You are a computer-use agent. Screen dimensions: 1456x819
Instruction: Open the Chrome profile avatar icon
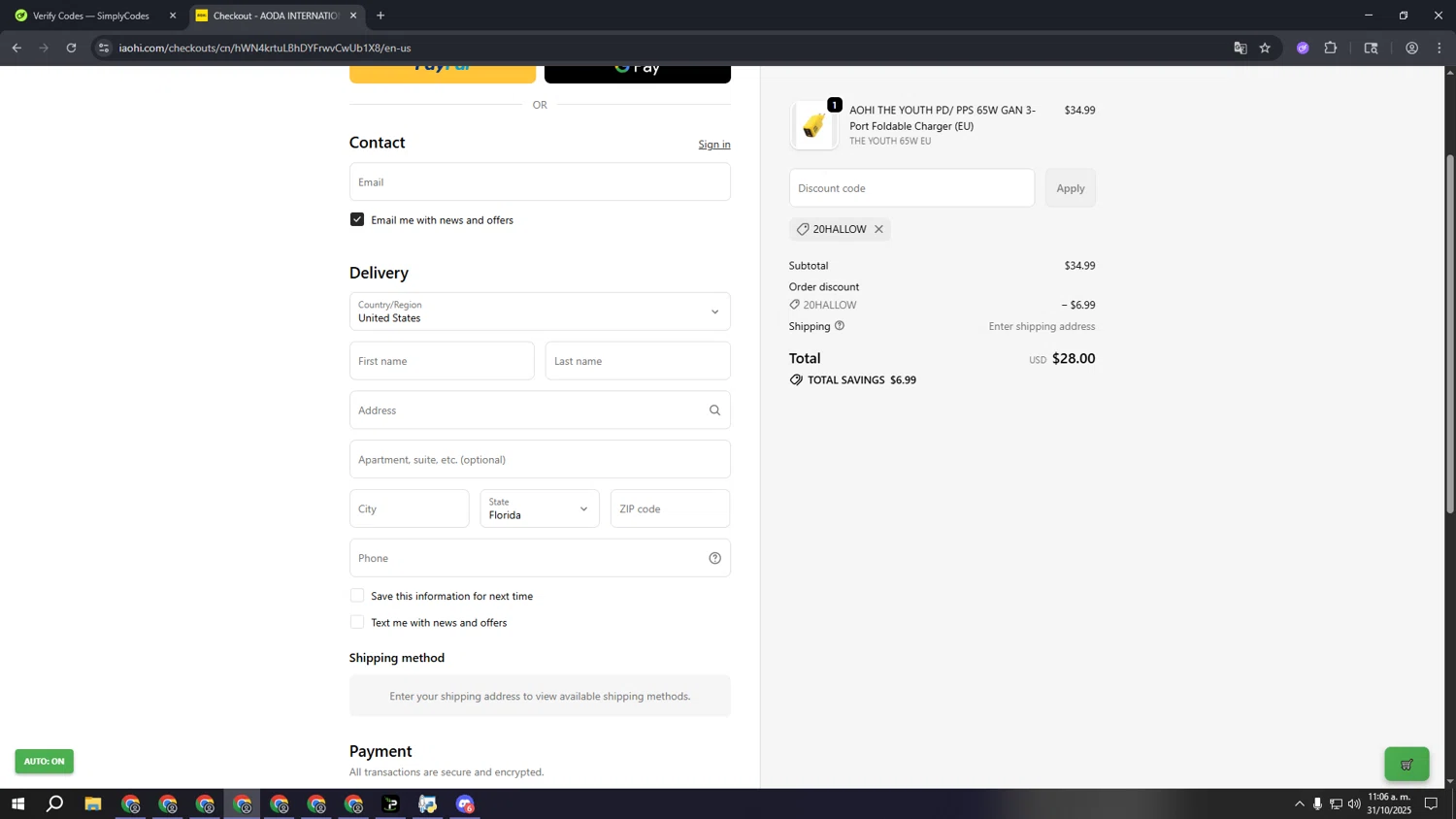click(x=1412, y=48)
